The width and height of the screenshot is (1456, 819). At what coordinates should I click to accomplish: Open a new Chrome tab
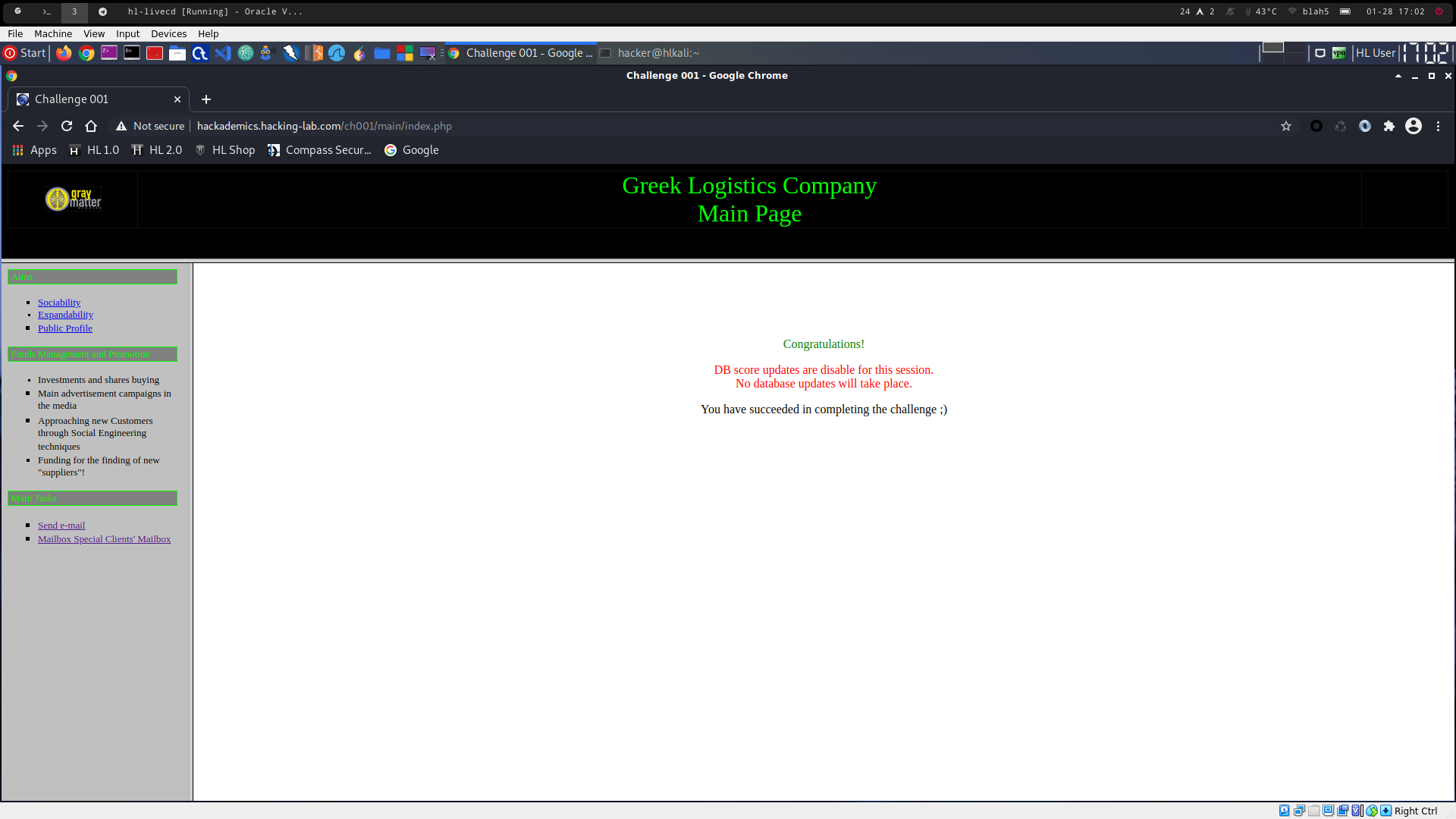coord(206,99)
